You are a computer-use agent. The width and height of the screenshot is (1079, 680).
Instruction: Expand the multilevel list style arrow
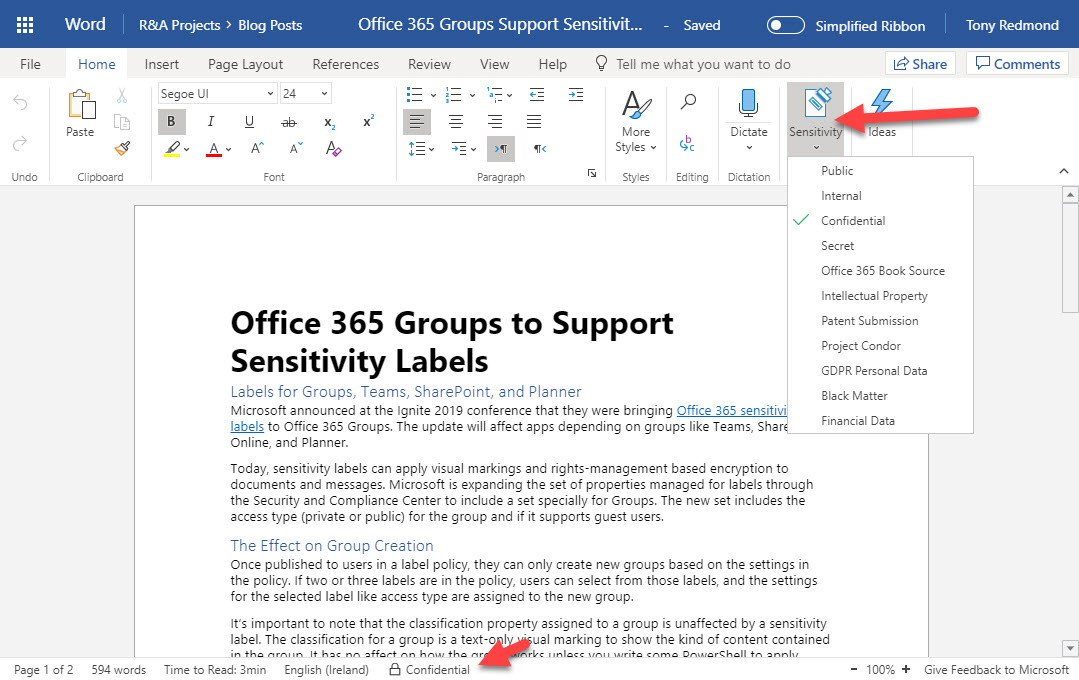pos(510,95)
